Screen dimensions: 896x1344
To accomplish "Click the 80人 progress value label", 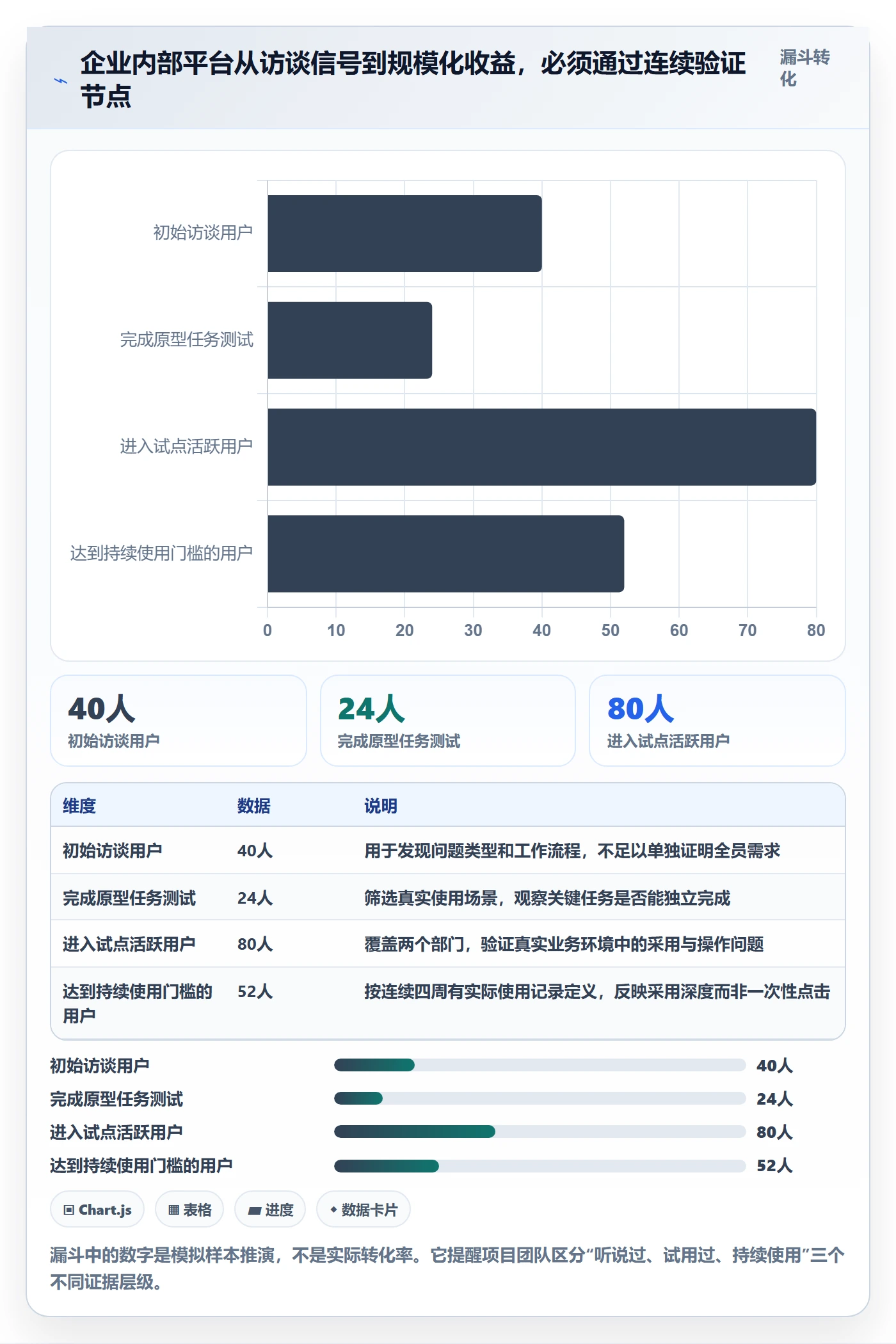I will (x=774, y=1132).
